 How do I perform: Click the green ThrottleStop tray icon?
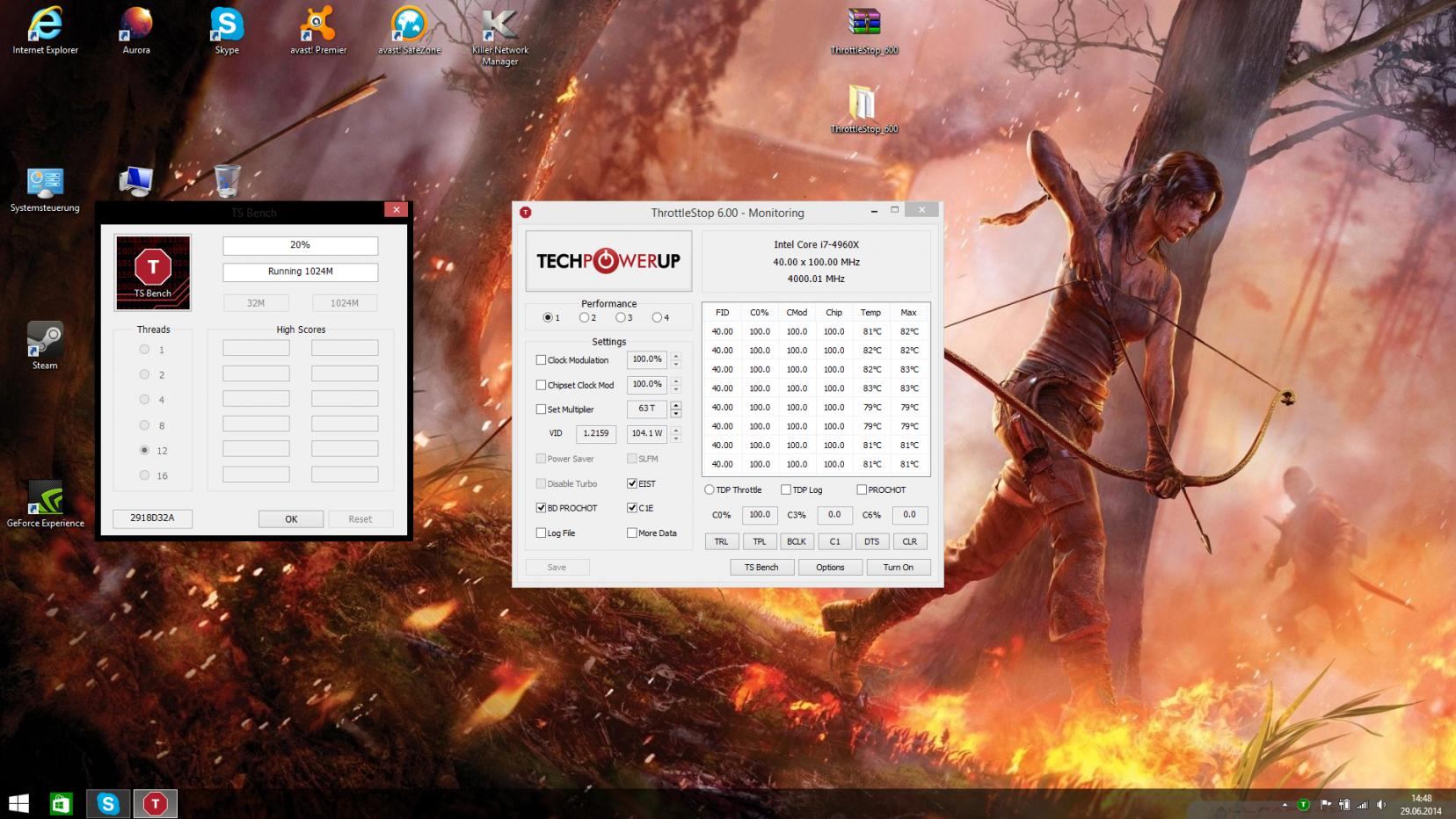click(1304, 804)
